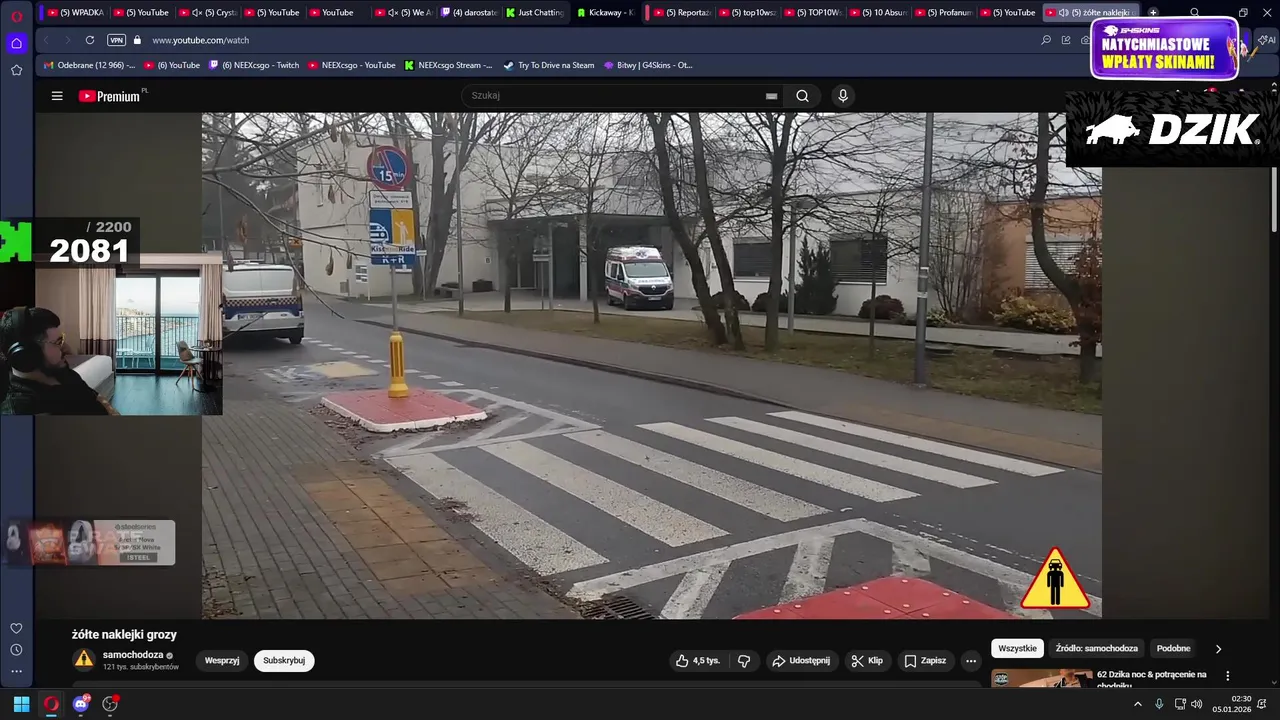The height and width of the screenshot is (720, 1280).
Task: Take snapshot with camera icon in address bar
Action: coord(1085,40)
